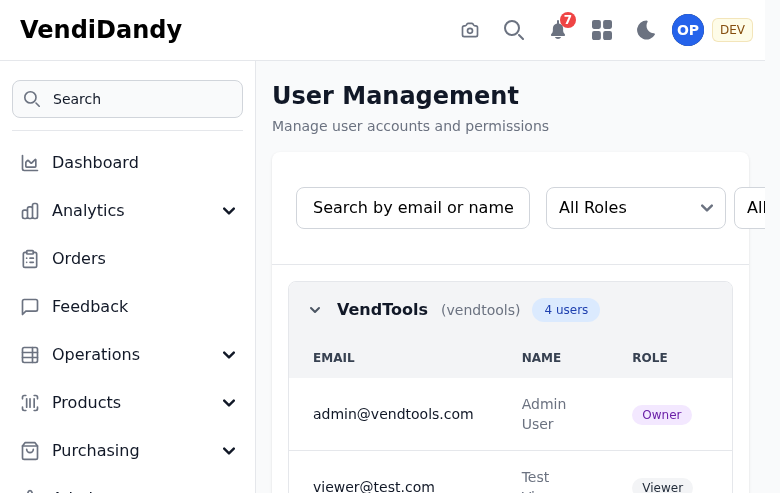Collapse the VendTools group chevron
780x493 pixels.
click(315, 310)
